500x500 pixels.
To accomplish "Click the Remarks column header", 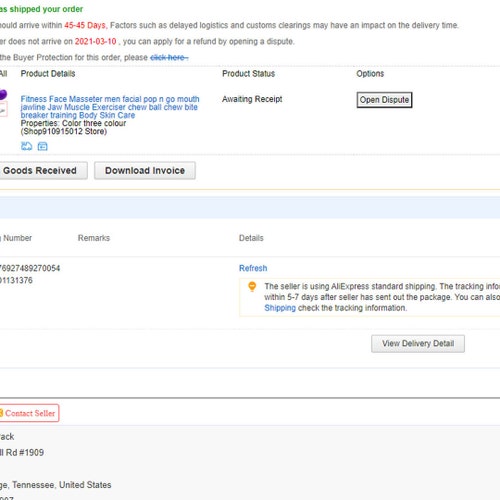I will 94,238.
